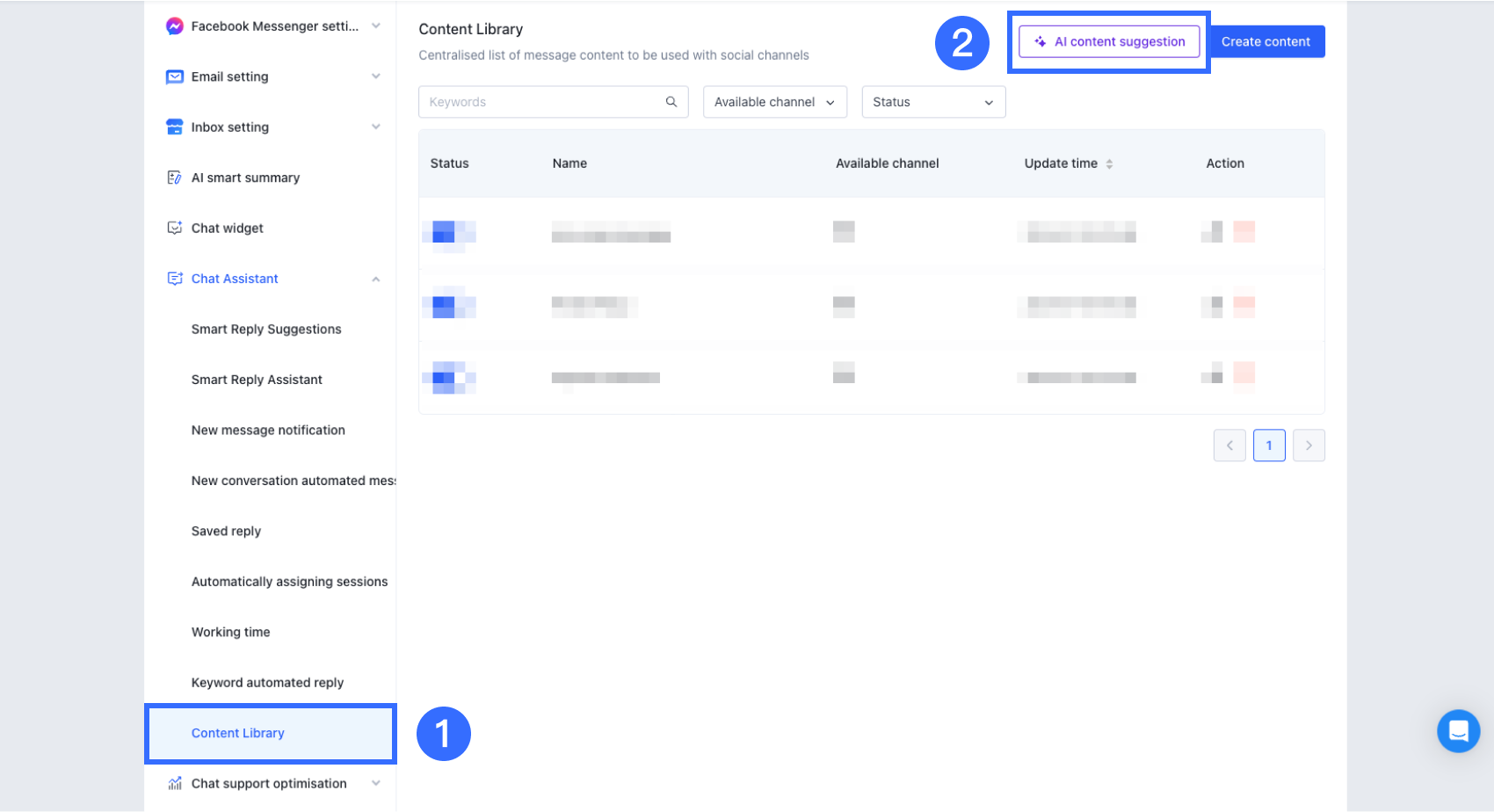Collapse the Chat Assistant section
This screenshot has height=812, width=1494.
pos(375,279)
